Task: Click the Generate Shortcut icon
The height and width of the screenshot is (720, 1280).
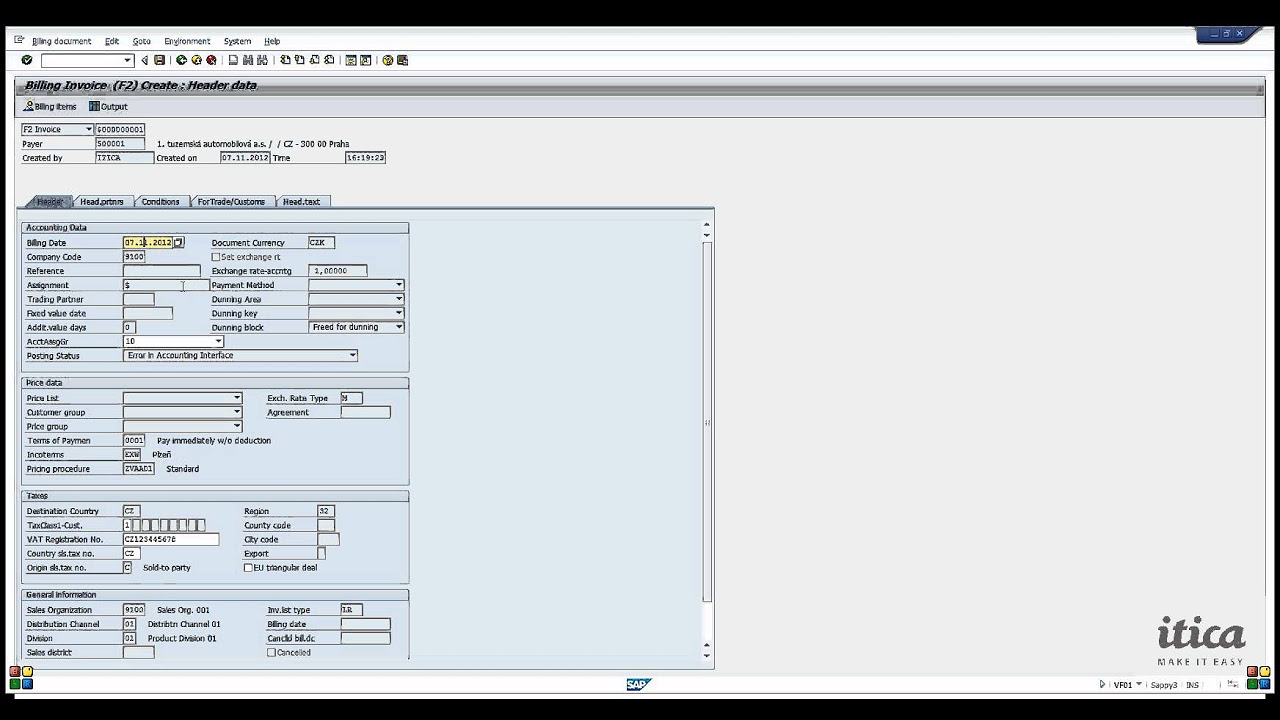Action: (366, 60)
